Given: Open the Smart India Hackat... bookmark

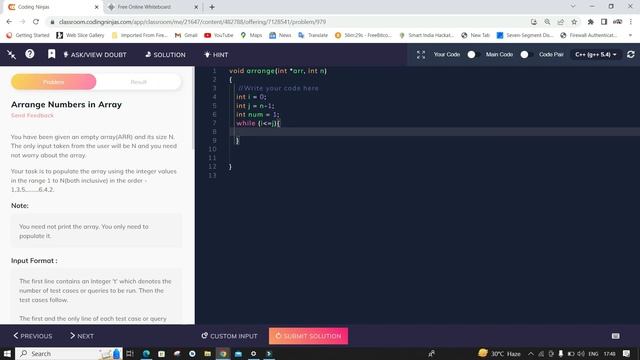Looking at the screenshot, I should point(427,36).
